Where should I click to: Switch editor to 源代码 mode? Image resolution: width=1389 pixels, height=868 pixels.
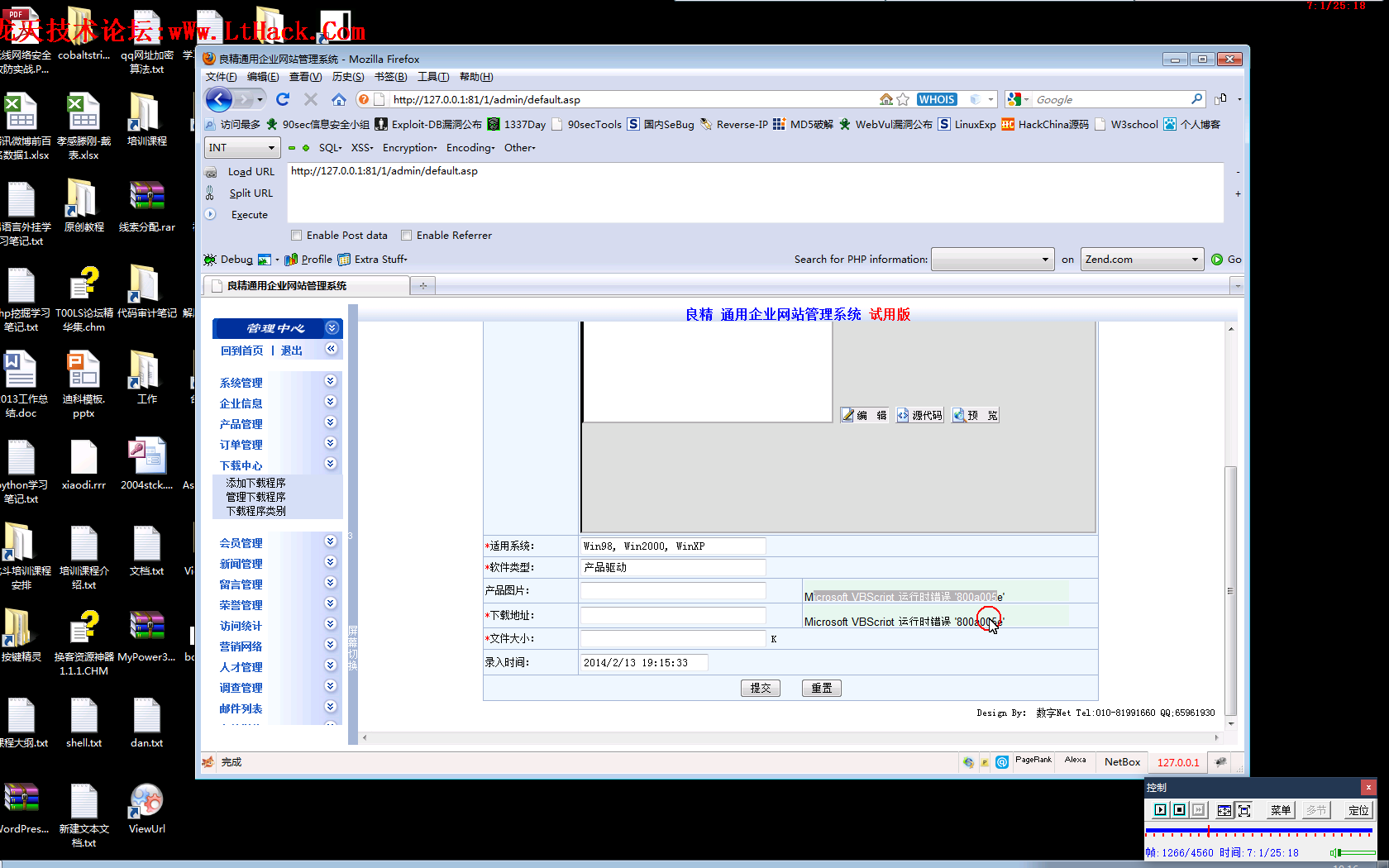[x=920, y=415]
